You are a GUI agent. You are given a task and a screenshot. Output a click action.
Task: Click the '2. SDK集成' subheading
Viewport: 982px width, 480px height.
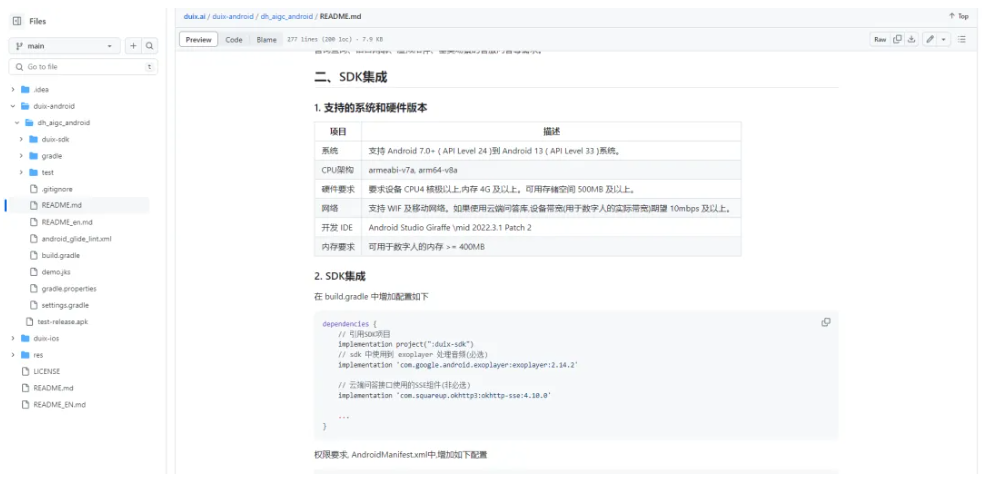click(339, 276)
